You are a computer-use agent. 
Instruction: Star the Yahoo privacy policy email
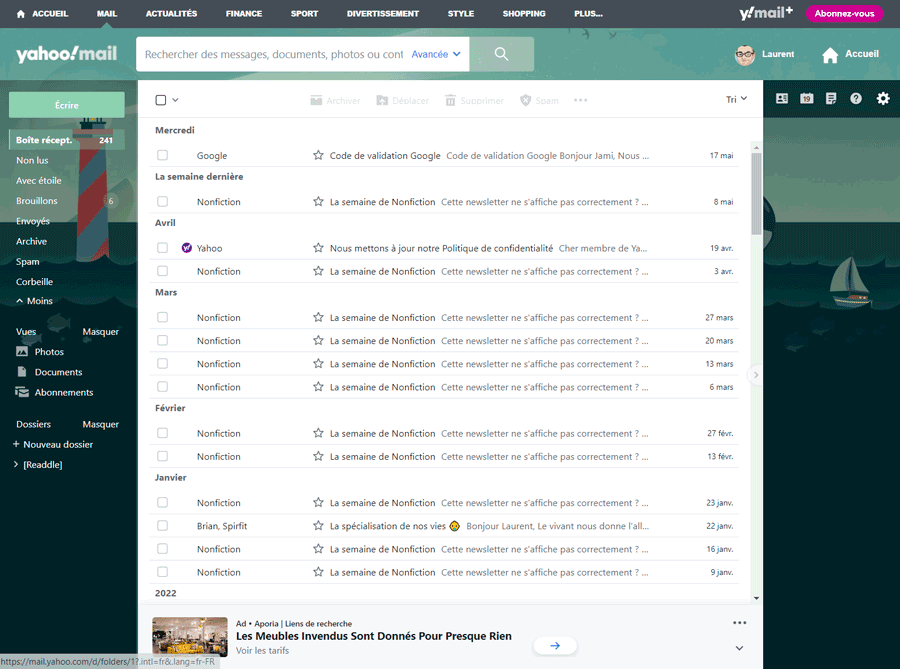tap(318, 248)
